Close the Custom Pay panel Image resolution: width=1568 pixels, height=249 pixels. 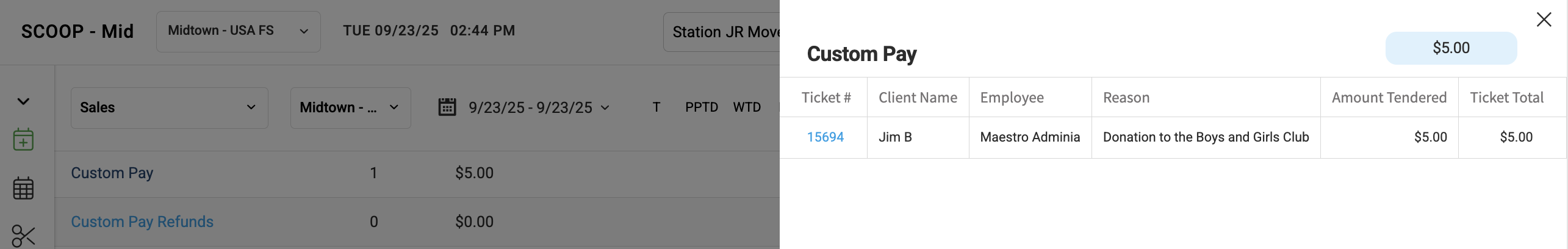[1544, 20]
